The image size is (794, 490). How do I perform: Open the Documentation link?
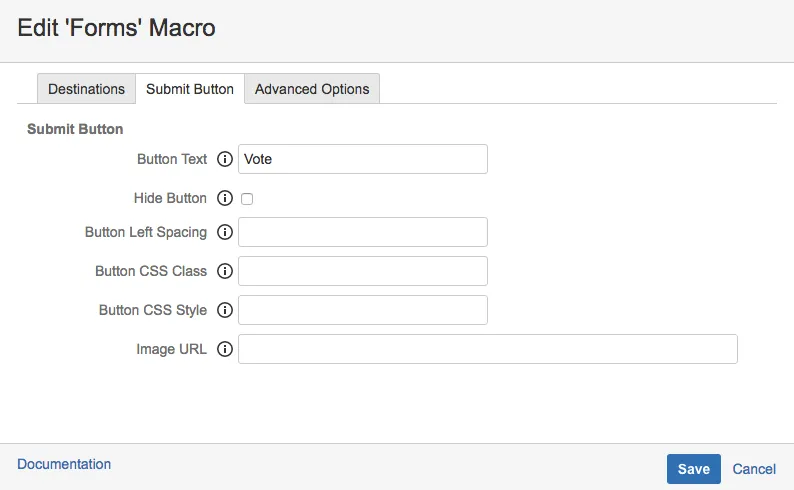(64, 464)
